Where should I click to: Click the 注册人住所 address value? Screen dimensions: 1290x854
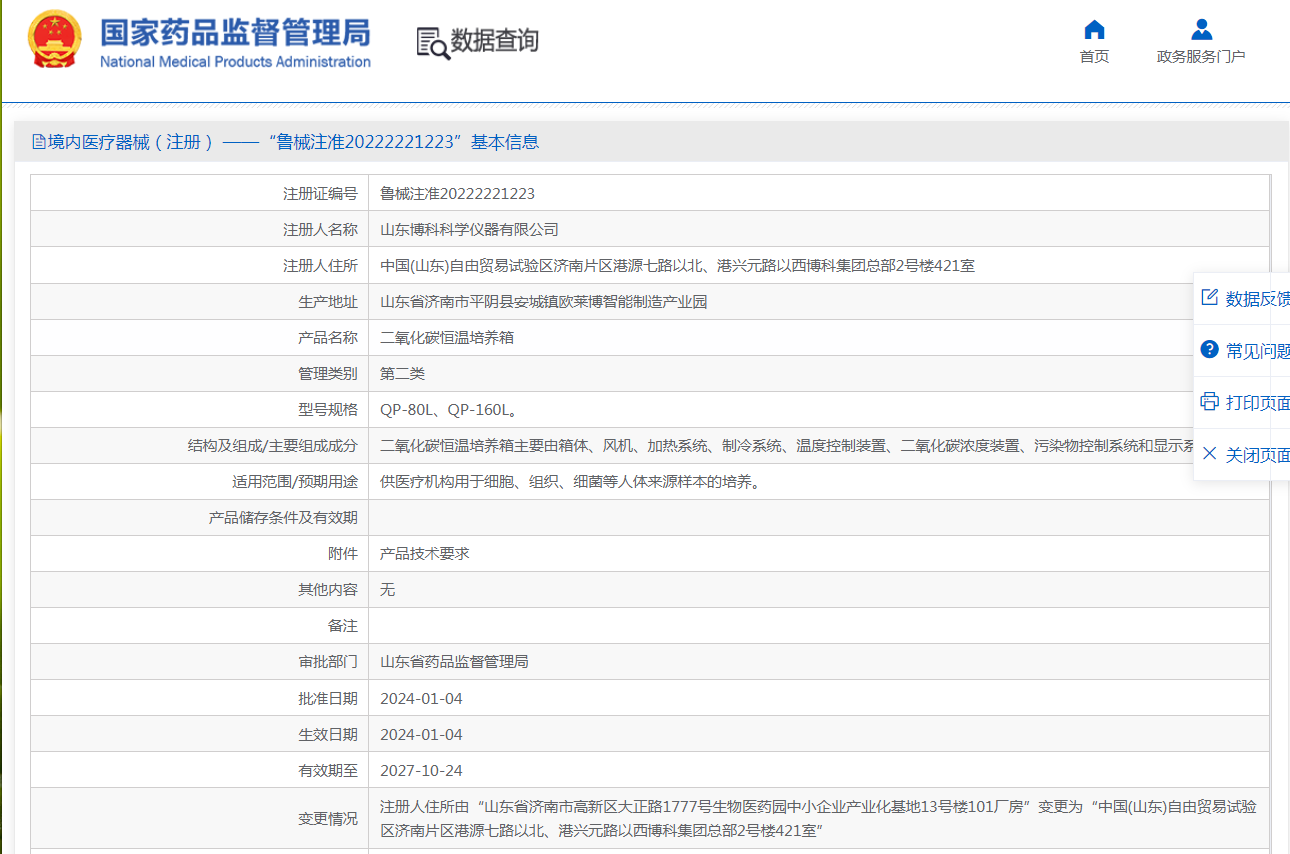[677, 266]
